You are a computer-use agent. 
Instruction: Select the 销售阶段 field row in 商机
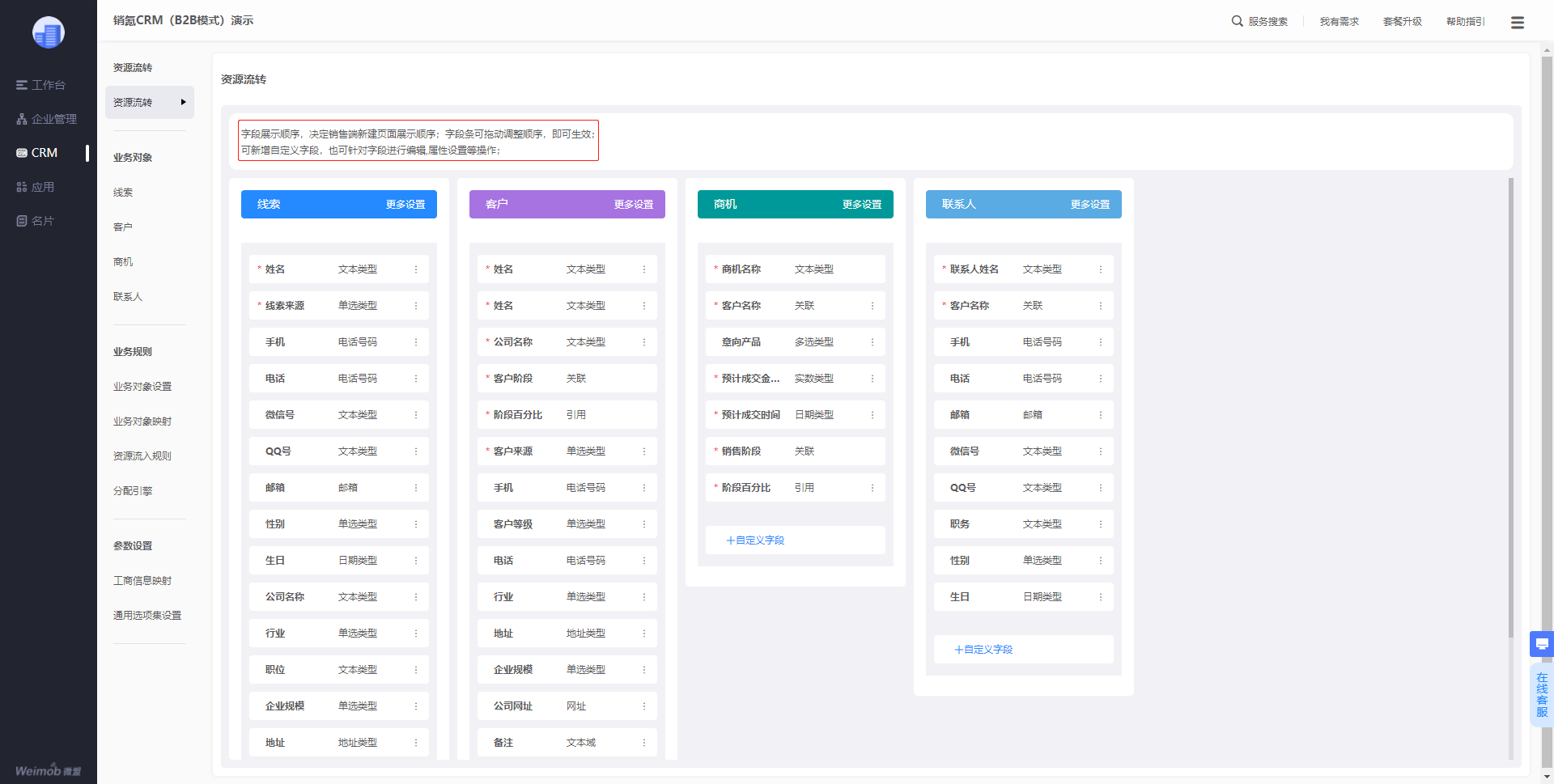796,451
